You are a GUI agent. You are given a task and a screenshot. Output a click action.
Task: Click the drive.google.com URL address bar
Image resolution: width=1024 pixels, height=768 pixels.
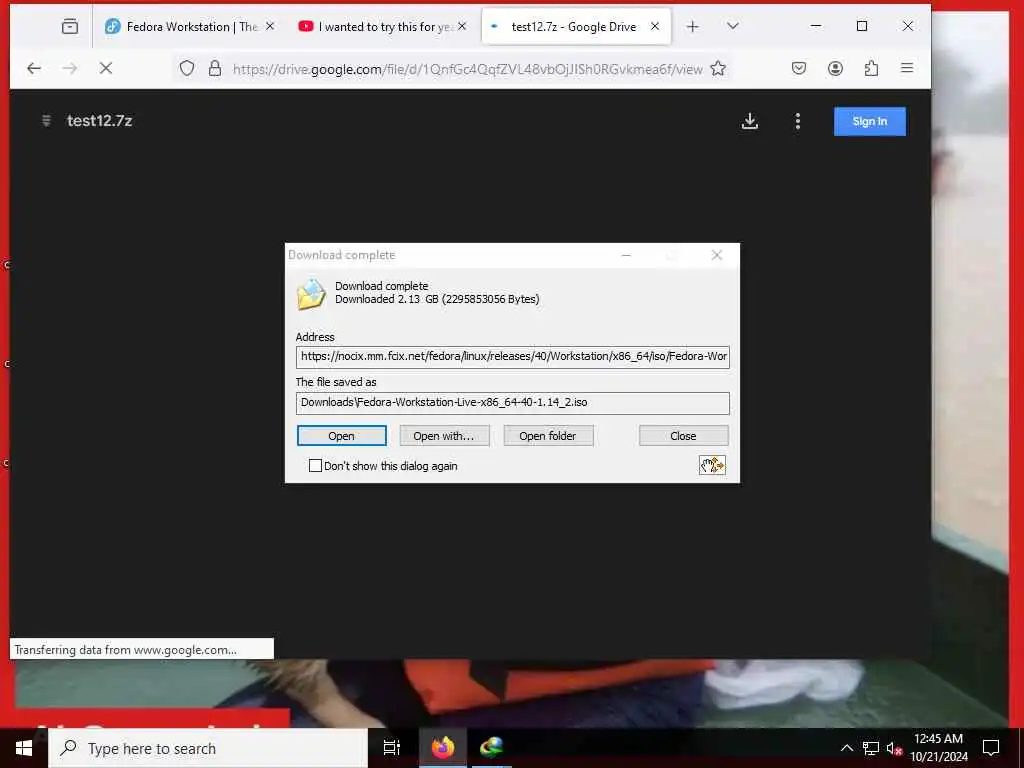[467, 69]
